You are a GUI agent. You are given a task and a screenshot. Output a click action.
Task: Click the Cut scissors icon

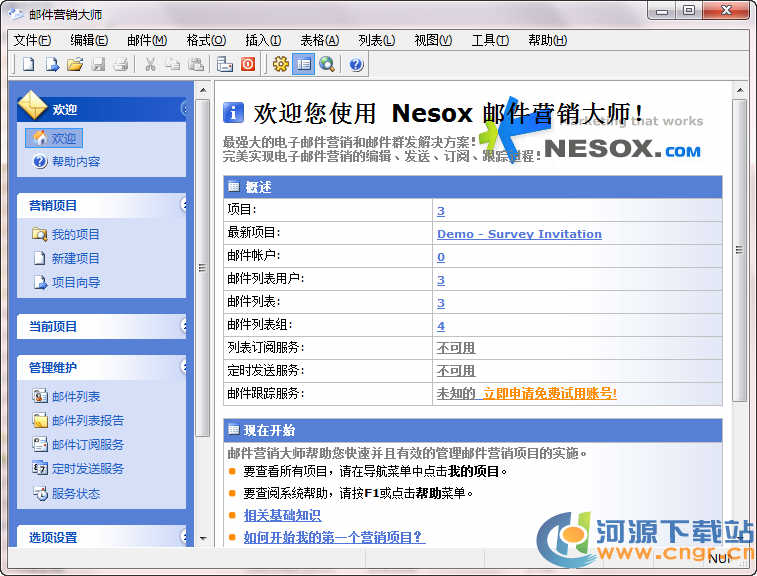(x=151, y=64)
